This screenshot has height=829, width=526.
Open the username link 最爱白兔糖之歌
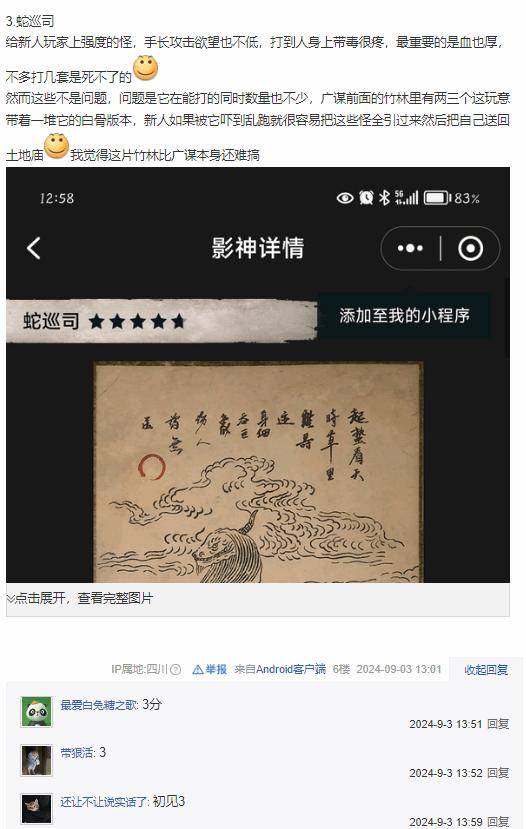coord(99,705)
